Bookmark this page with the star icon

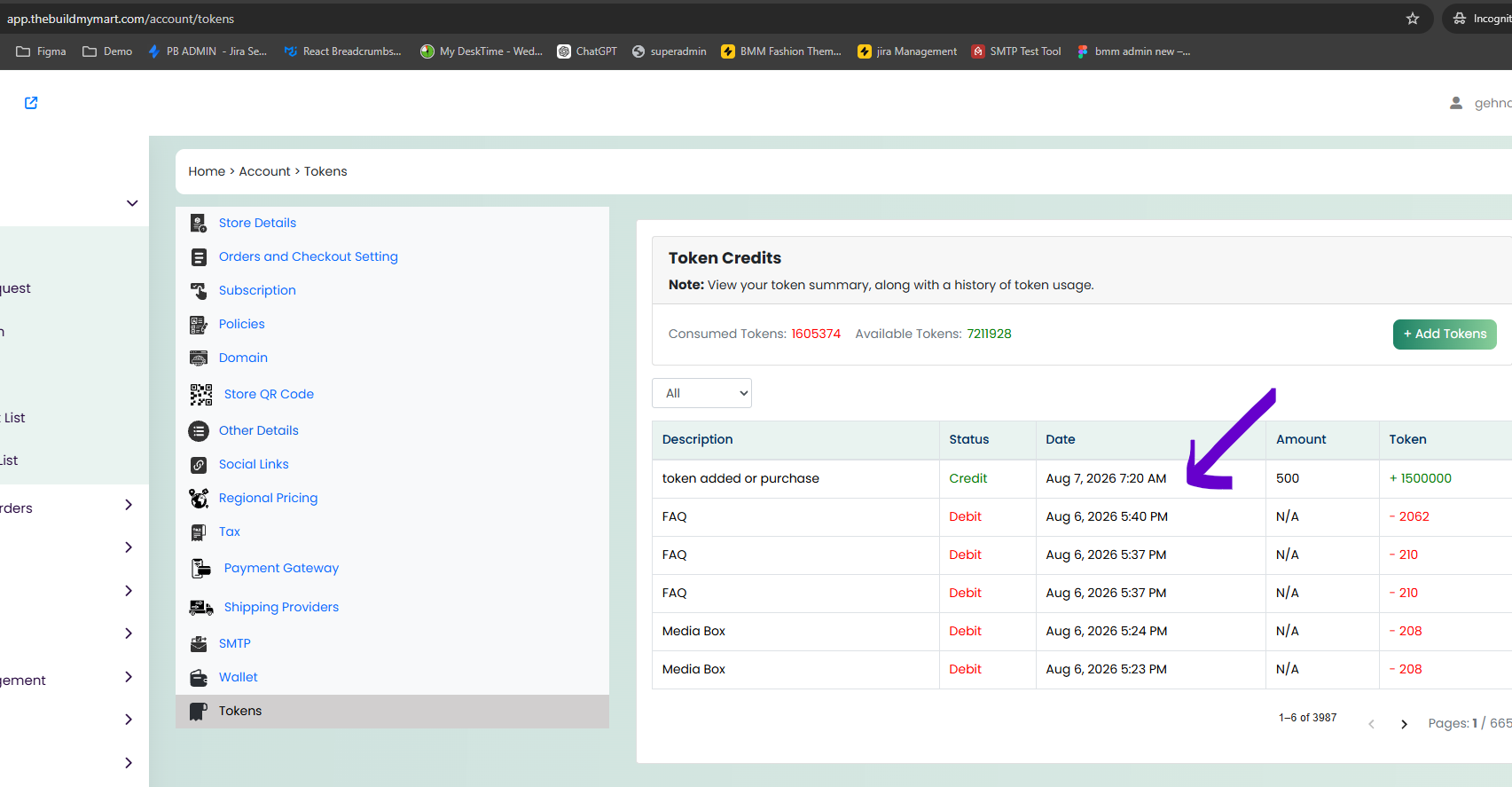pos(1413,19)
